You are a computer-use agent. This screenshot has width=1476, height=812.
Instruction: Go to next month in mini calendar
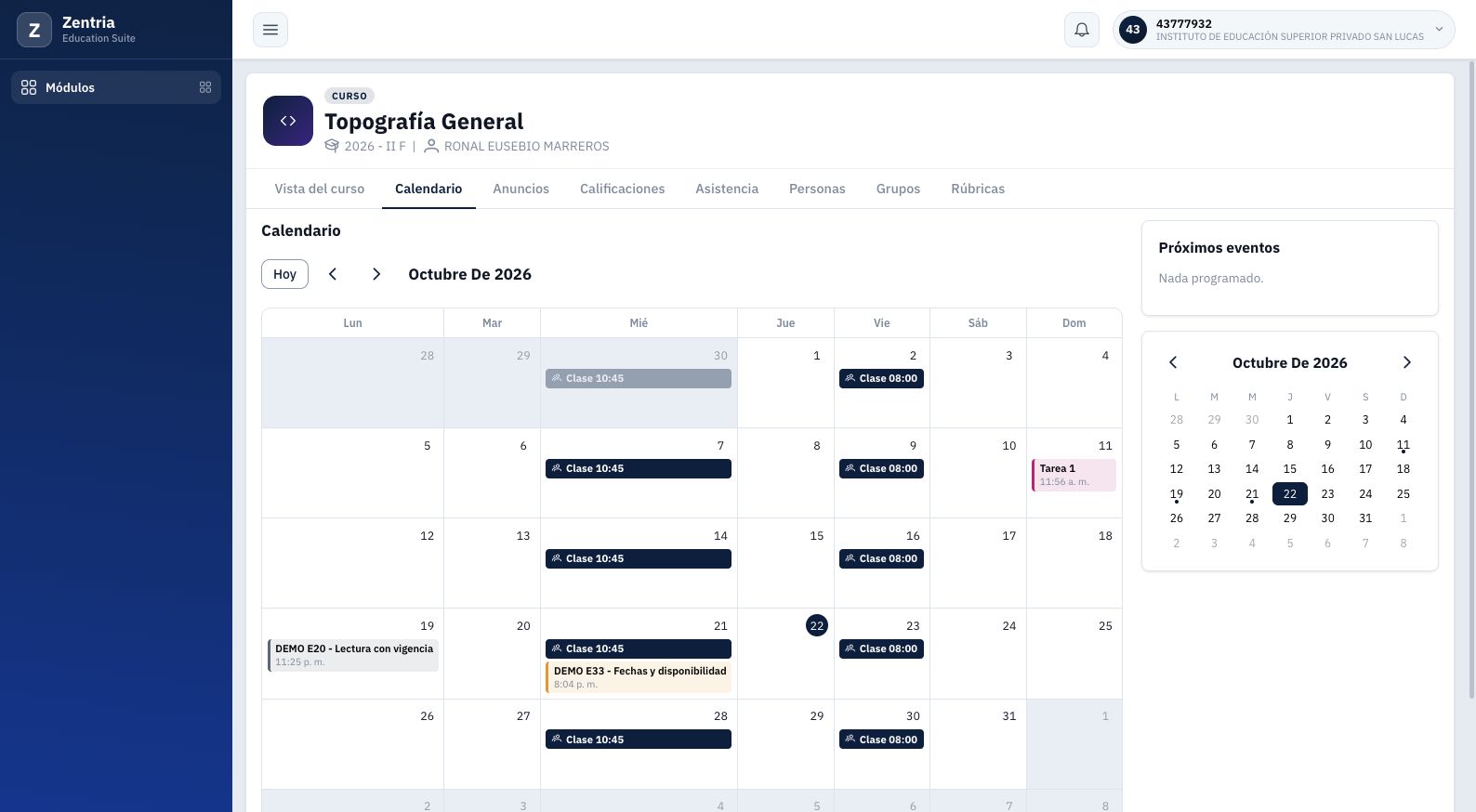click(x=1406, y=362)
